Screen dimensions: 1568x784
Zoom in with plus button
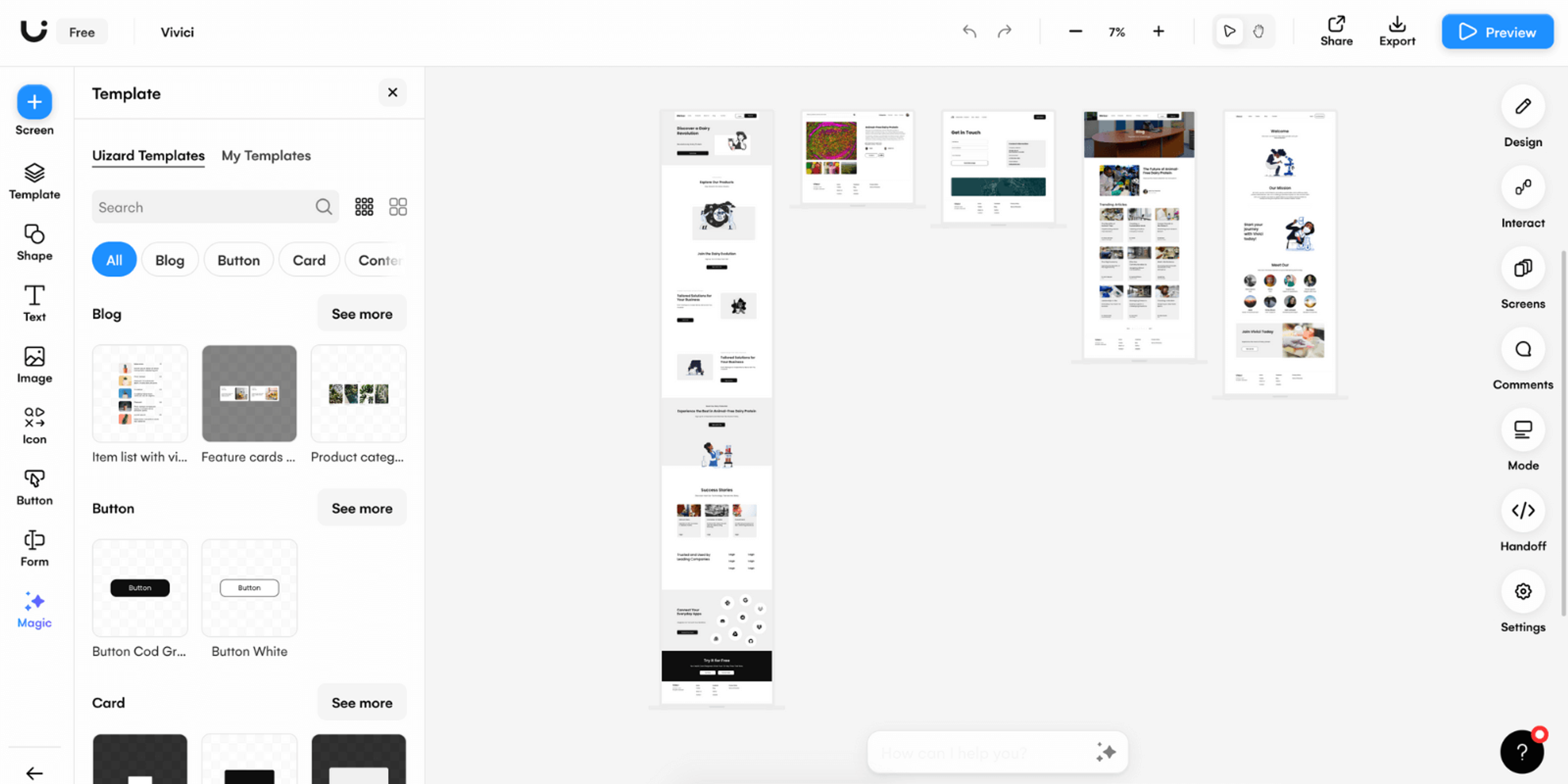(x=1158, y=31)
